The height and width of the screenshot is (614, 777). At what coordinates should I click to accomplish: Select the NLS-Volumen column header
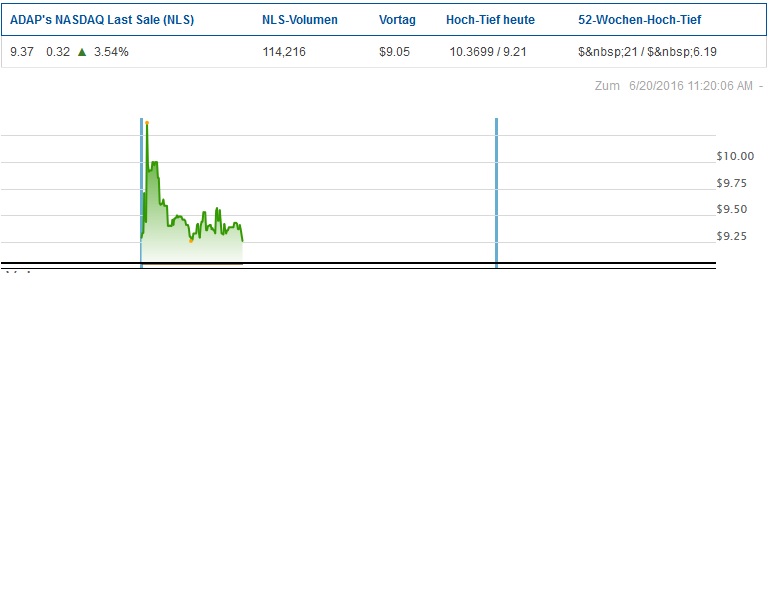(300, 20)
